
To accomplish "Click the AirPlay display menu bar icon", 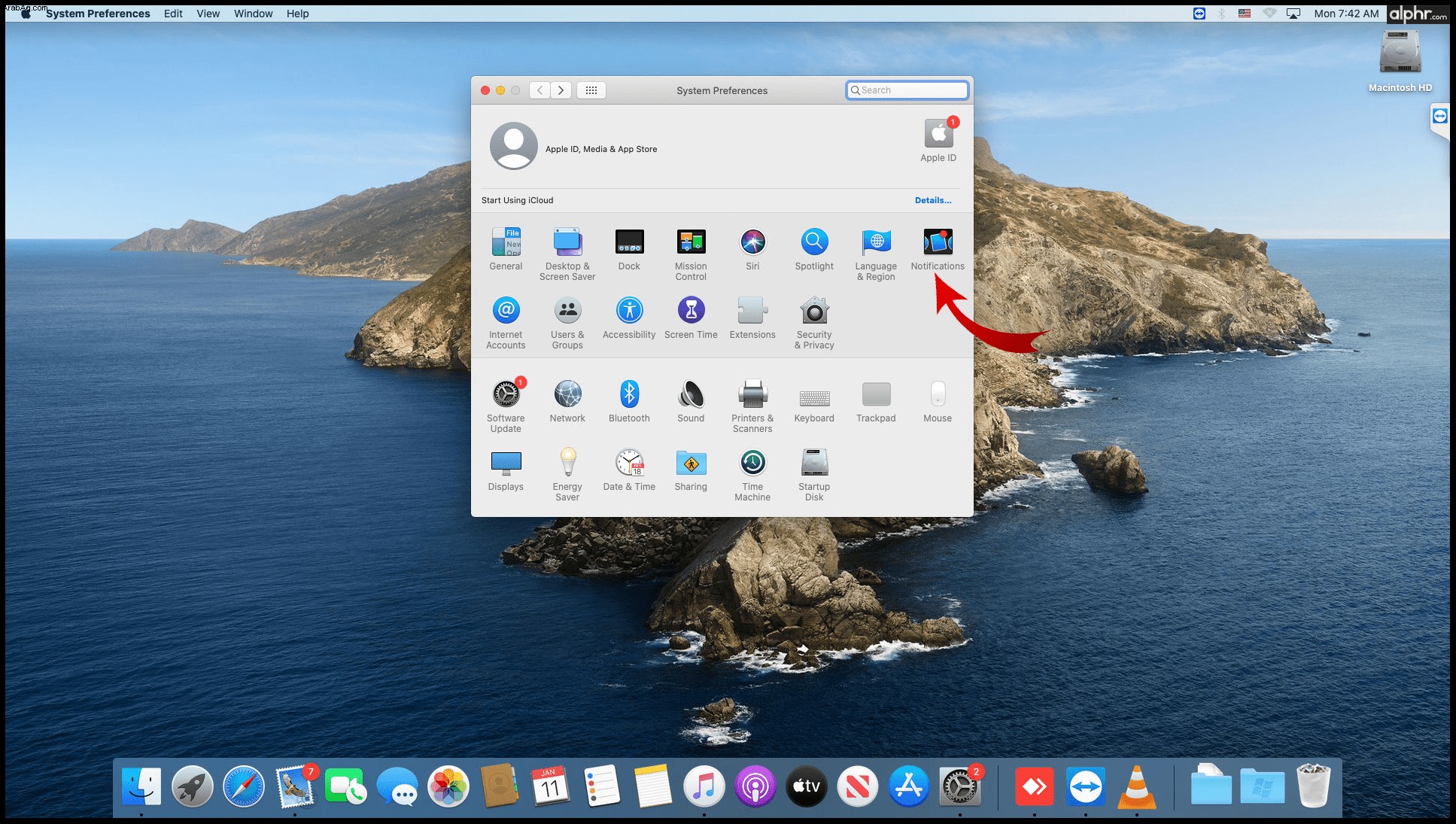I will (x=1293, y=14).
